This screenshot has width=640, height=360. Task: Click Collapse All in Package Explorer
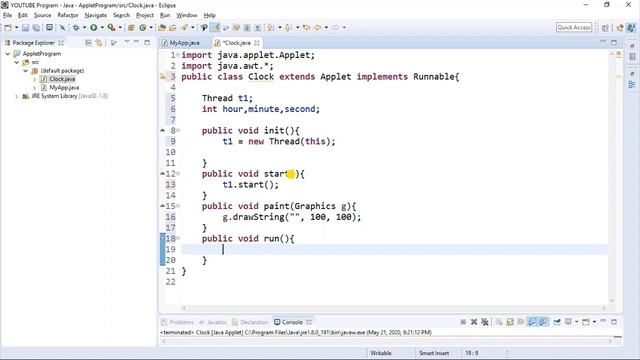[88, 42]
